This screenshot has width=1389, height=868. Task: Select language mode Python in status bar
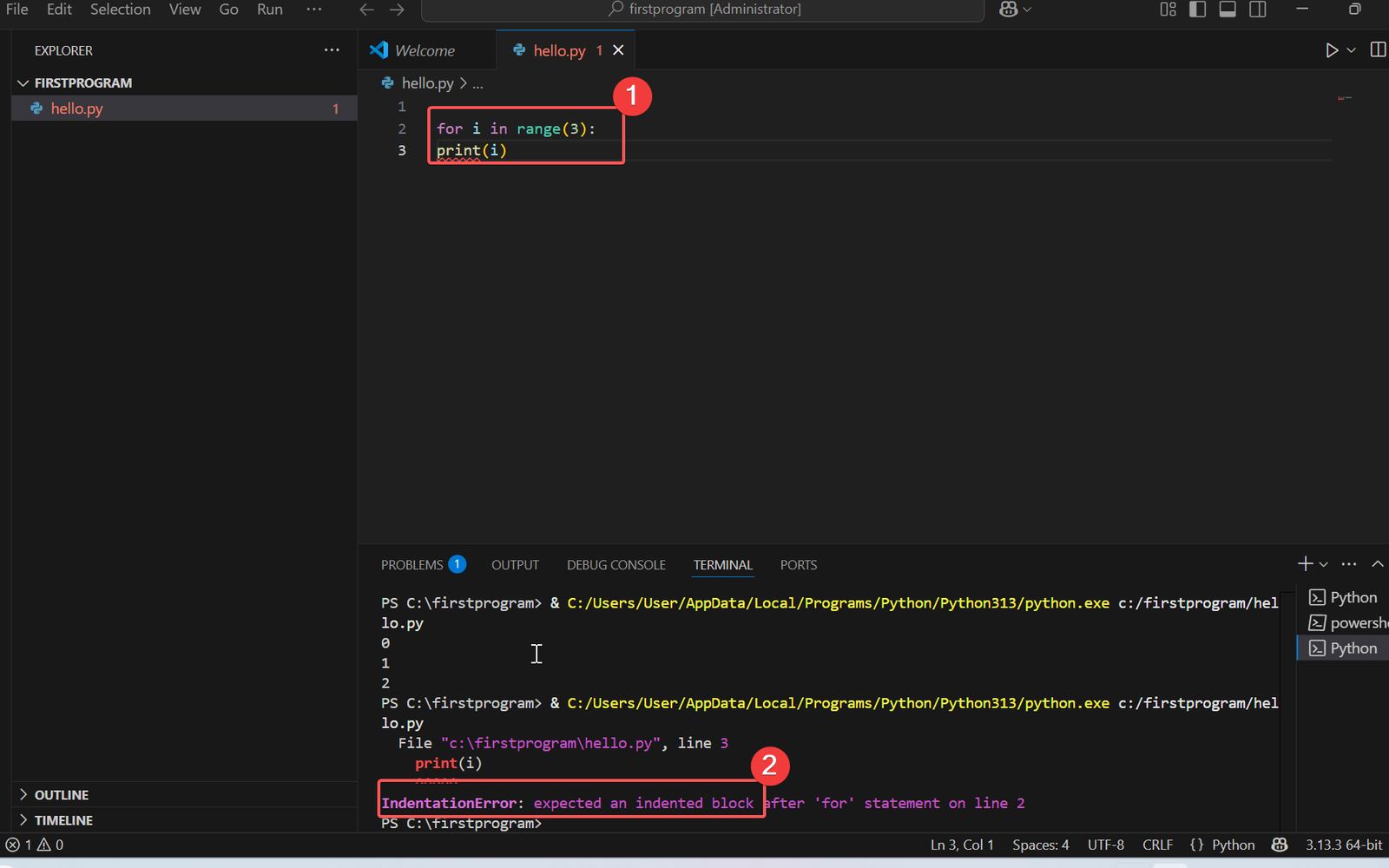(1233, 845)
